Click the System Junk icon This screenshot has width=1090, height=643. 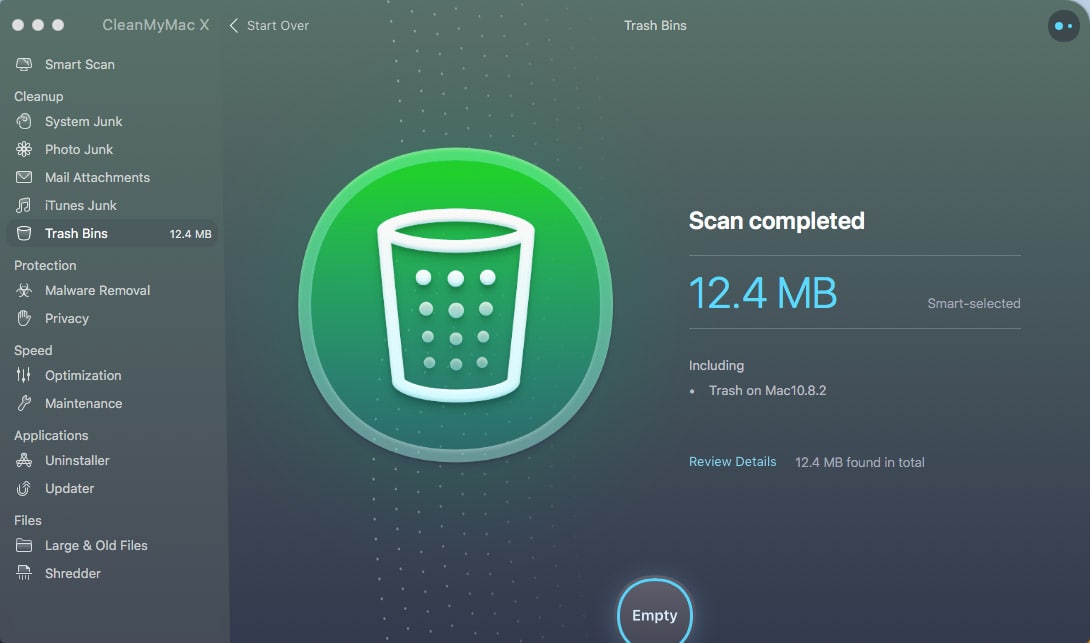click(24, 122)
